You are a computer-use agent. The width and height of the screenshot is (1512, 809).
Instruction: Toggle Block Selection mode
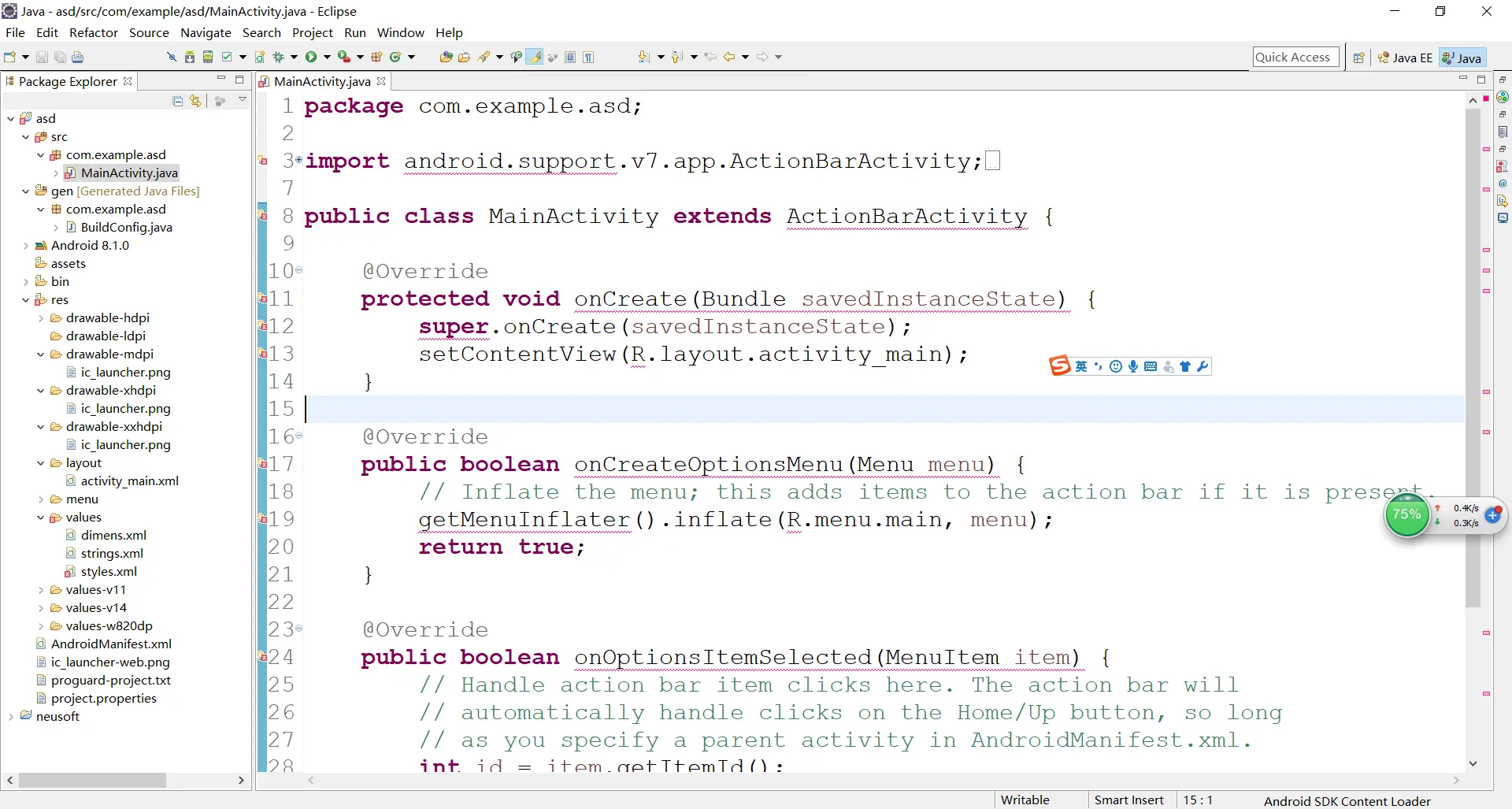click(x=570, y=57)
